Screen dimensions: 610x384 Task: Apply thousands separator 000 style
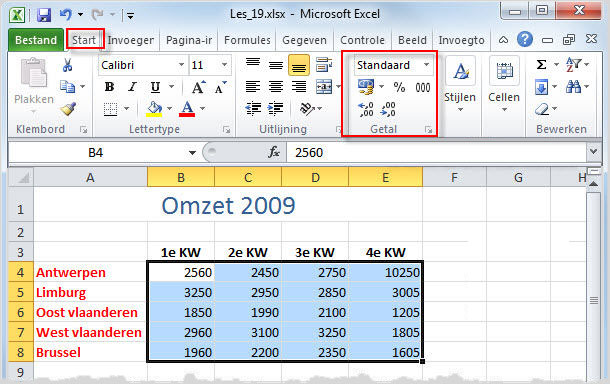(423, 87)
